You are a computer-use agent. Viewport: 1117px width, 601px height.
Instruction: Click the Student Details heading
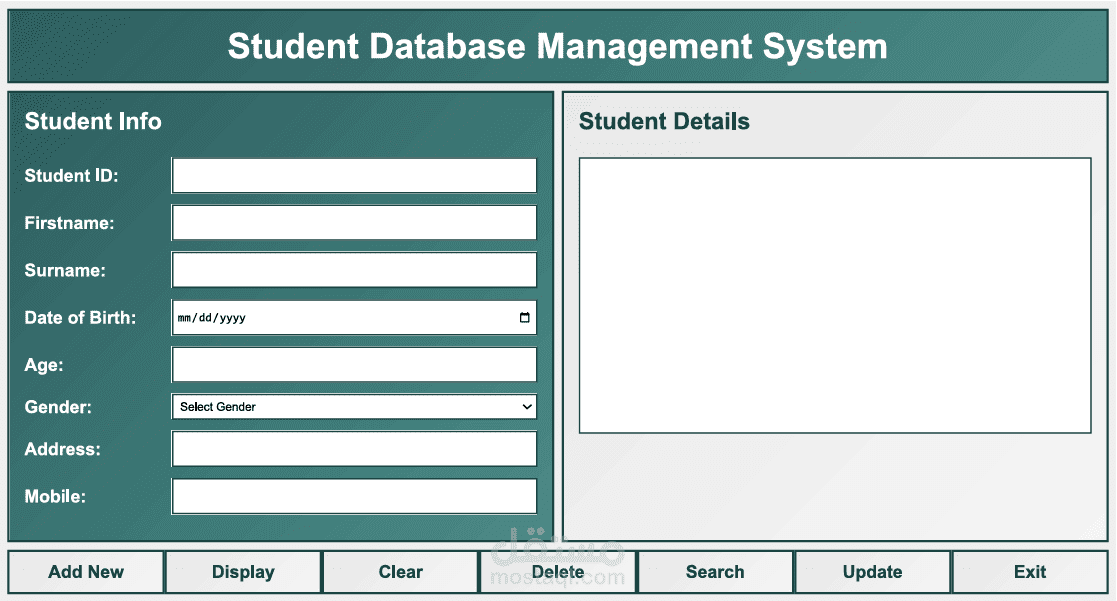pyautogui.click(x=664, y=121)
